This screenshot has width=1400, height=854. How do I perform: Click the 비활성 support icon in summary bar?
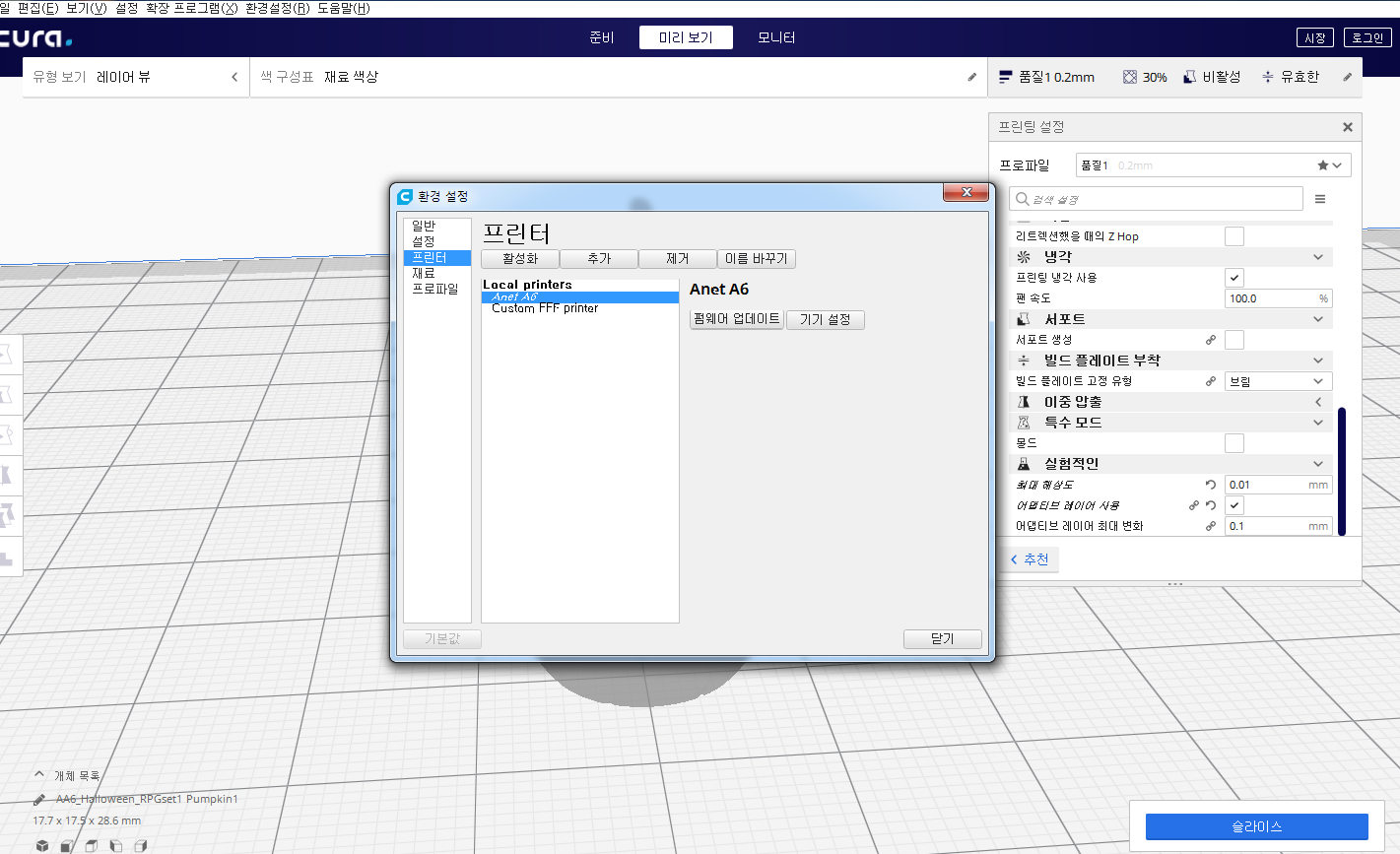[x=1190, y=77]
